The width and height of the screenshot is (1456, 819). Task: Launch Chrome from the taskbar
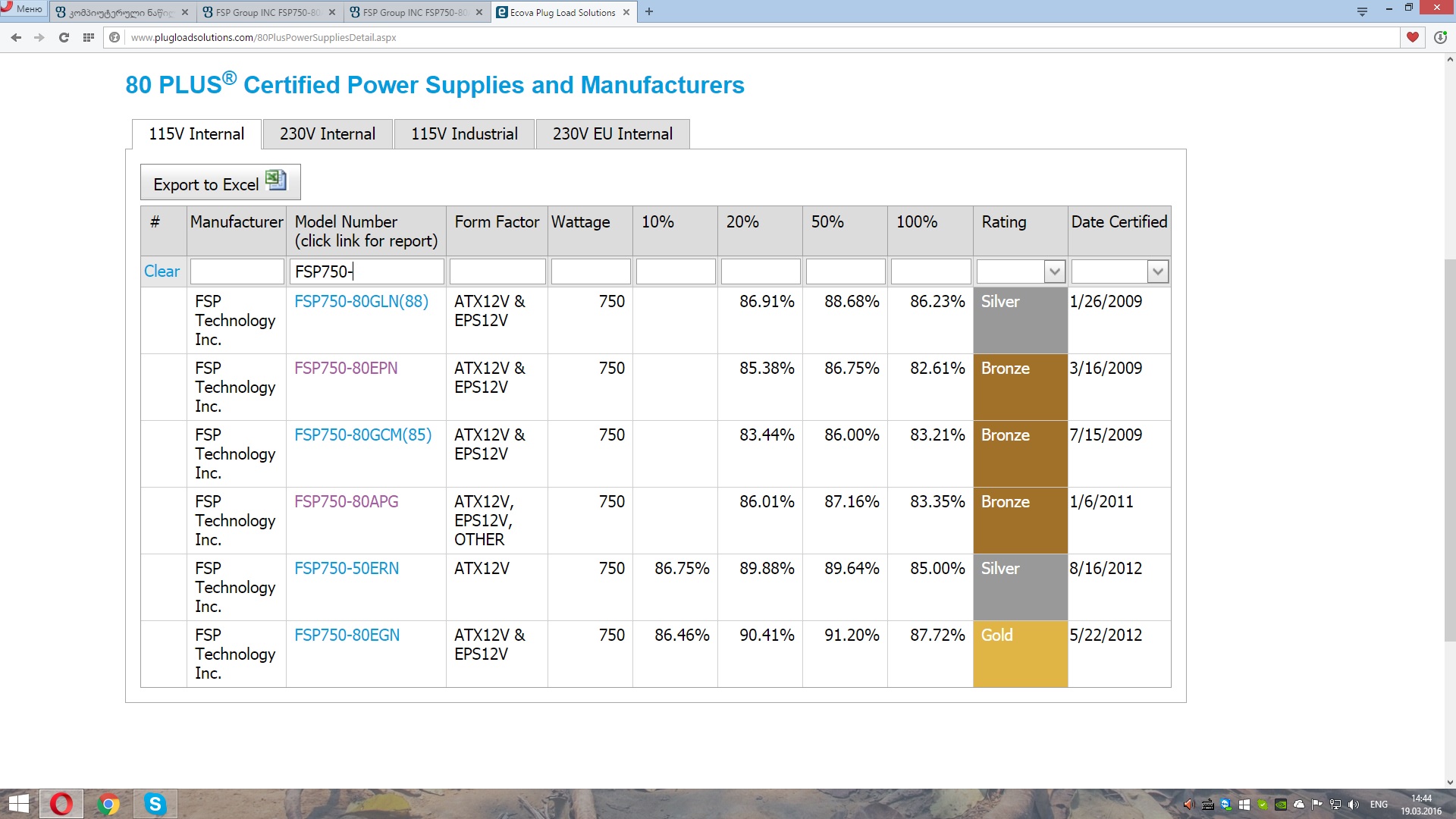tap(108, 804)
